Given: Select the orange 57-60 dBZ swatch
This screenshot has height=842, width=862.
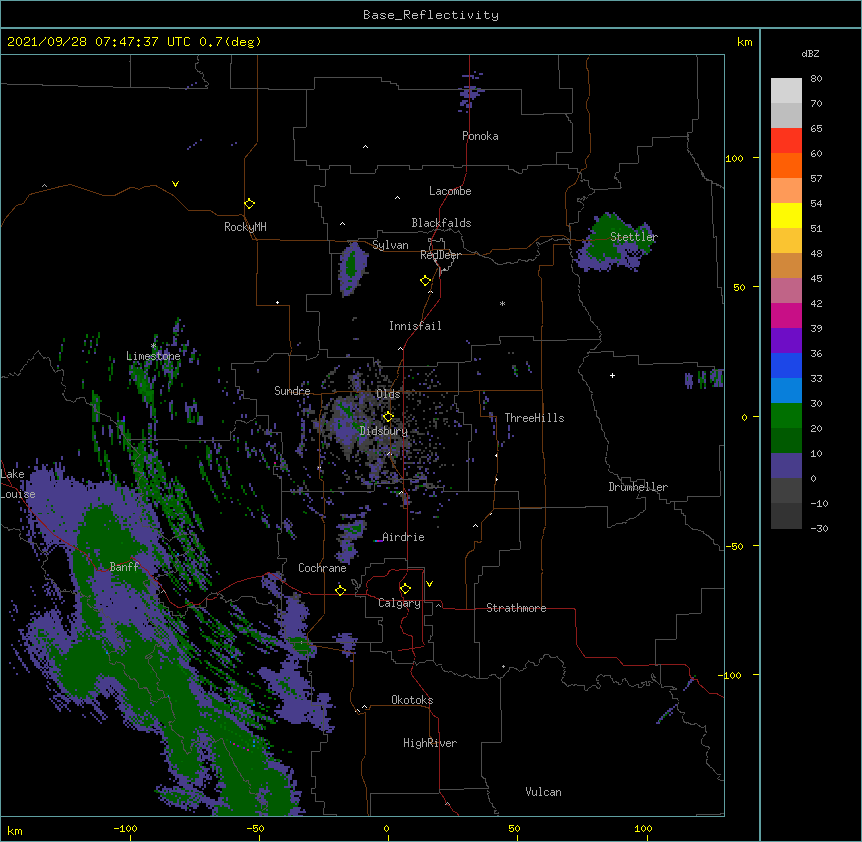Looking at the screenshot, I should 786,165.
